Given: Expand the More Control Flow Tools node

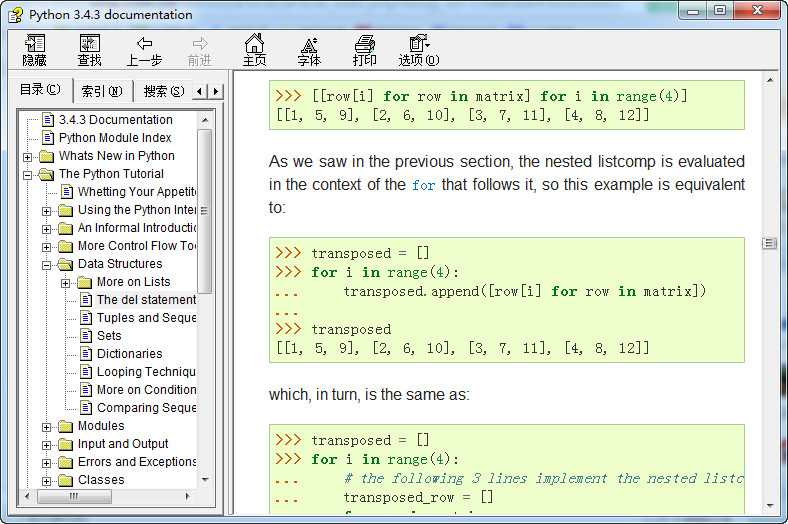Looking at the screenshot, I should click(47, 247).
